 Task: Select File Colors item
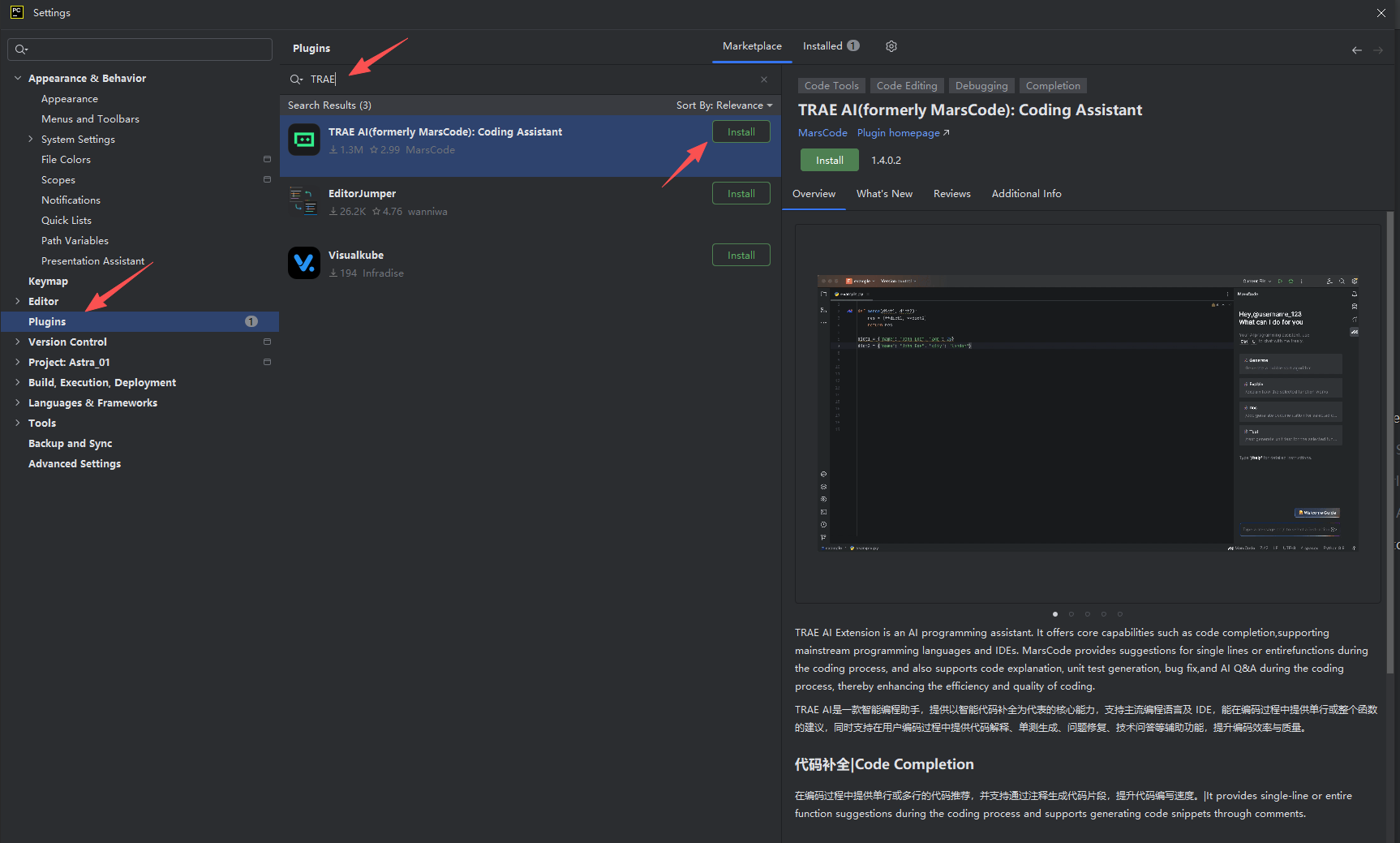66,159
